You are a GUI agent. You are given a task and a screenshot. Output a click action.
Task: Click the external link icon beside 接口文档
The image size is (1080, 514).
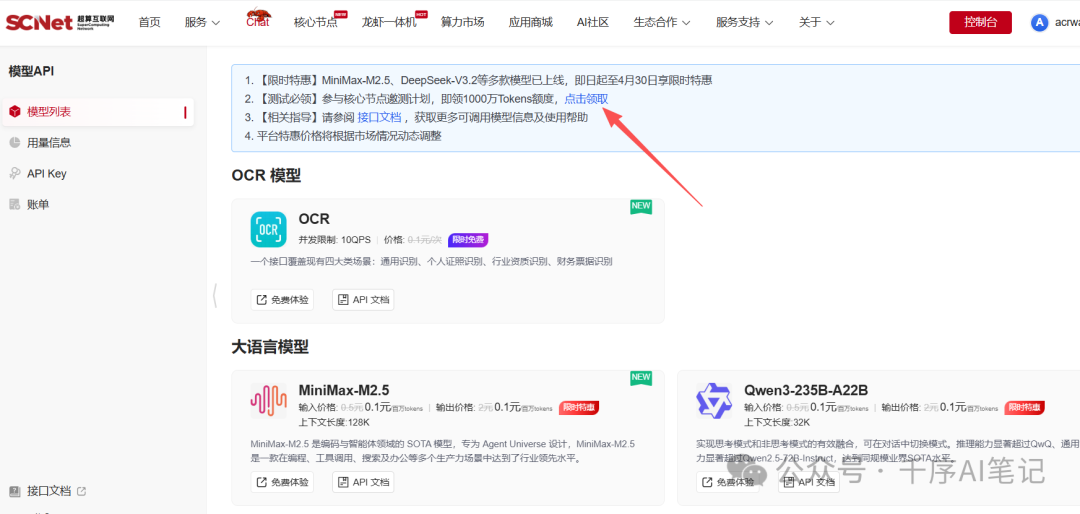pos(81,491)
